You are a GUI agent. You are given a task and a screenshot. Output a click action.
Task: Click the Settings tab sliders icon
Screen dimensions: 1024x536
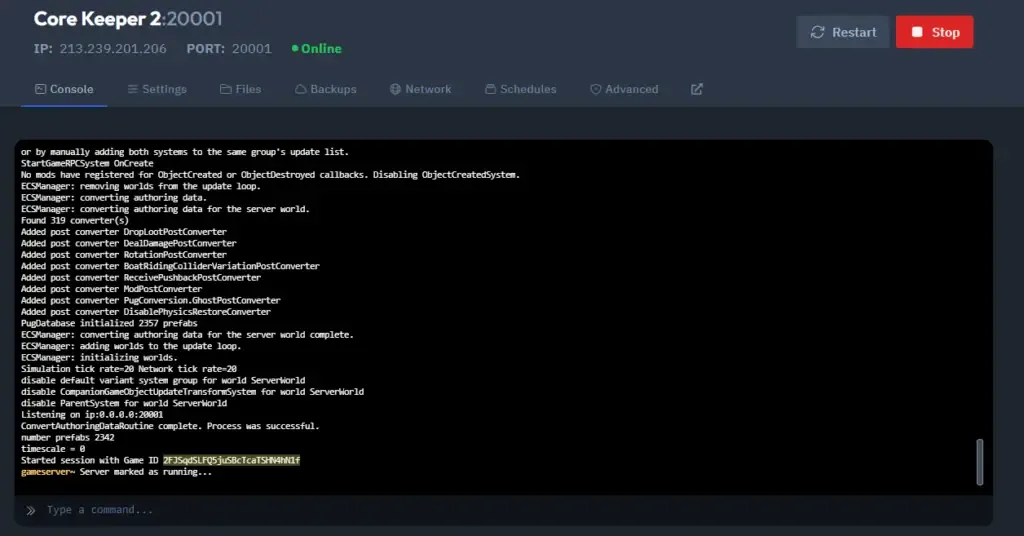click(x=133, y=89)
